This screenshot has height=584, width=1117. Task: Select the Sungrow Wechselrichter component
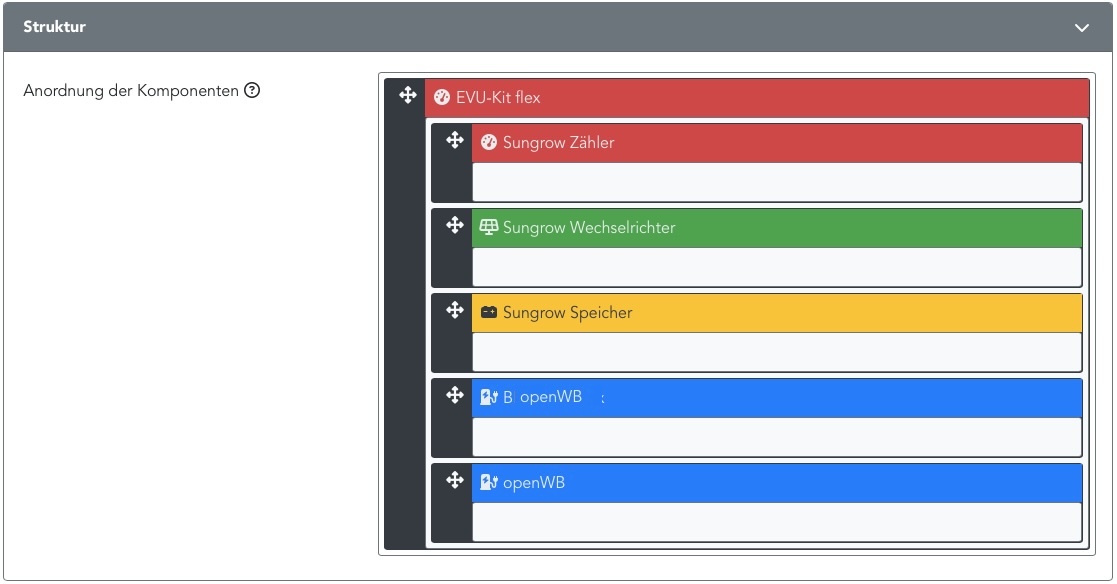pyautogui.click(x=776, y=228)
